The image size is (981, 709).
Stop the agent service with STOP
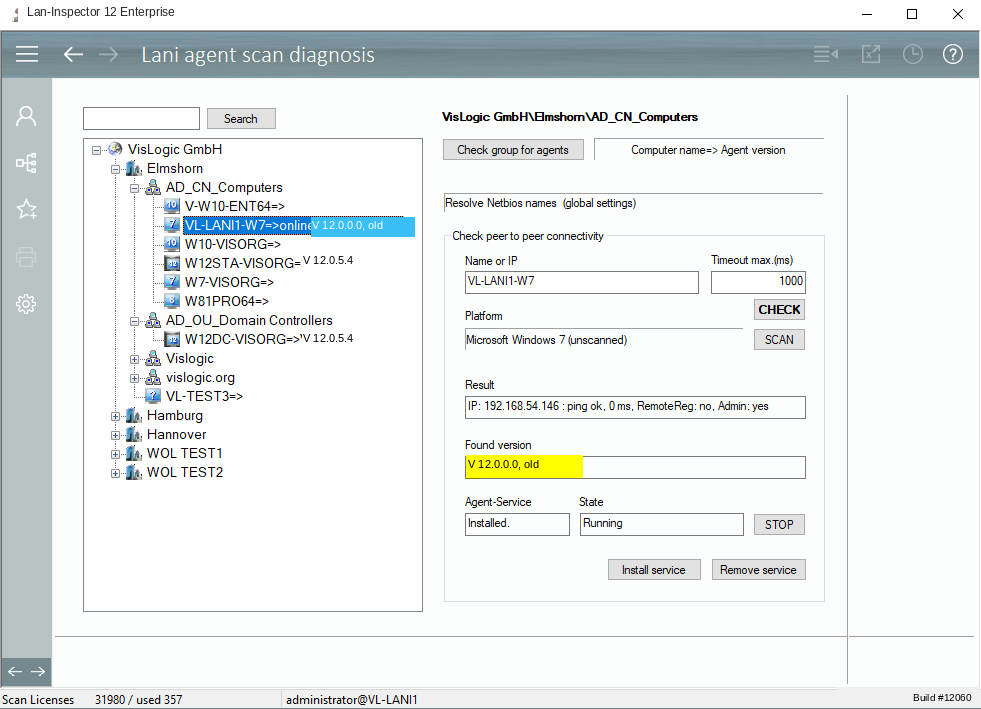[x=779, y=524]
